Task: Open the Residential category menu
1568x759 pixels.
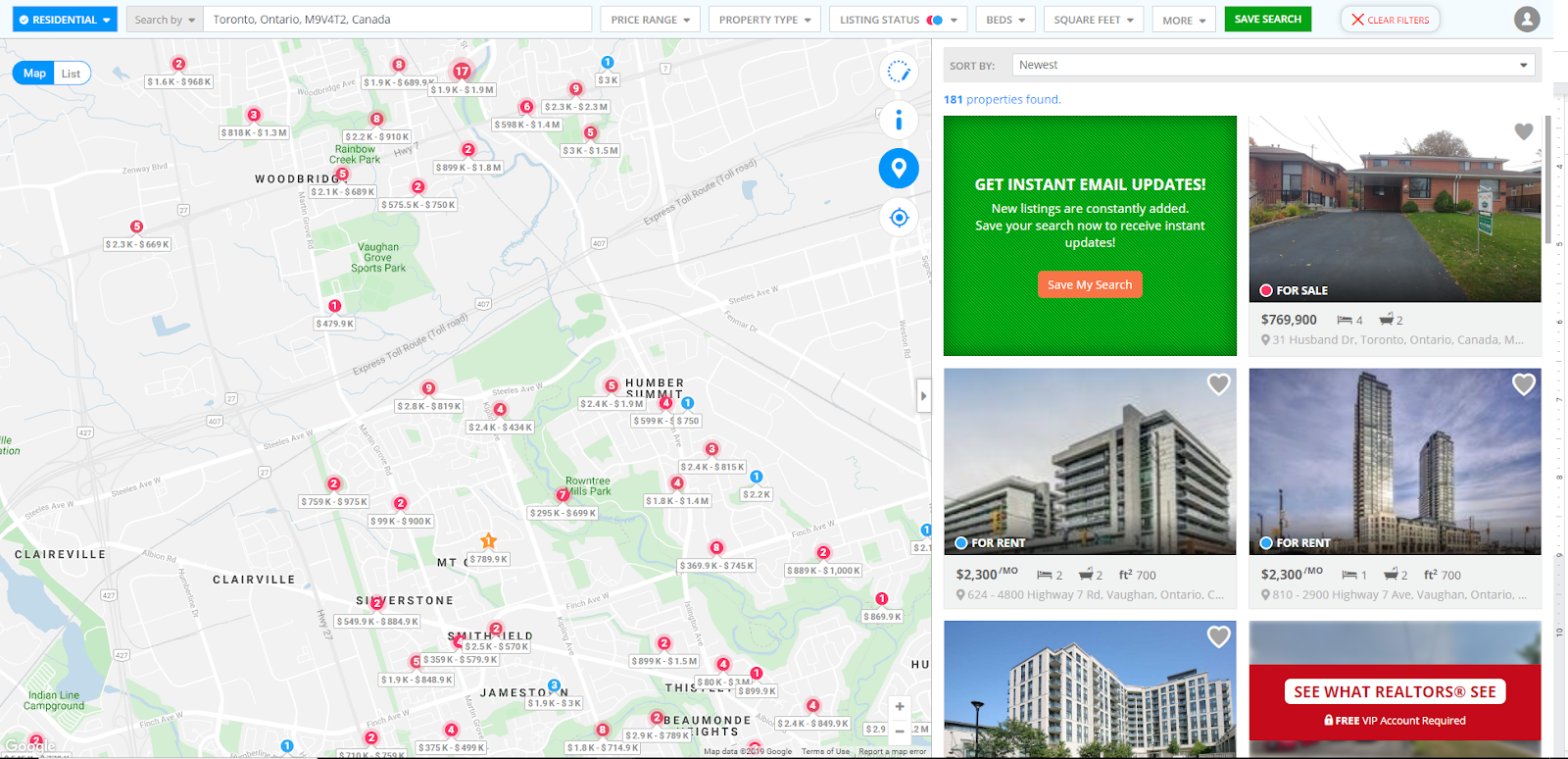Action: click(x=65, y=20)
